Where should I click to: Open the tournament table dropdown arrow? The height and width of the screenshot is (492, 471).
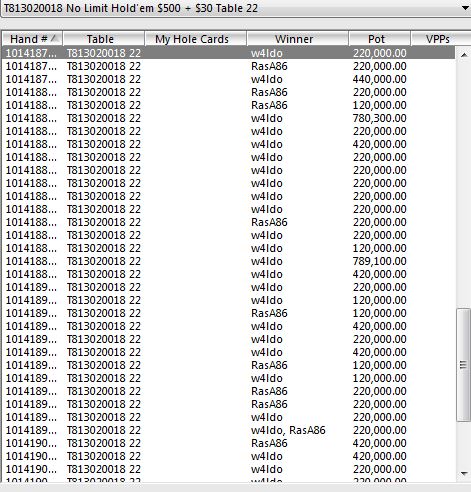tap(465, 8)
